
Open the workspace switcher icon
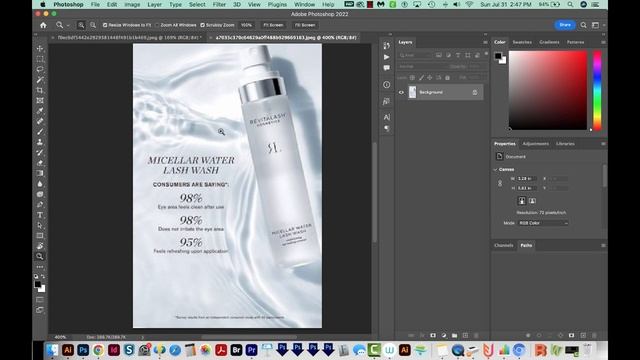click(596, 25)
